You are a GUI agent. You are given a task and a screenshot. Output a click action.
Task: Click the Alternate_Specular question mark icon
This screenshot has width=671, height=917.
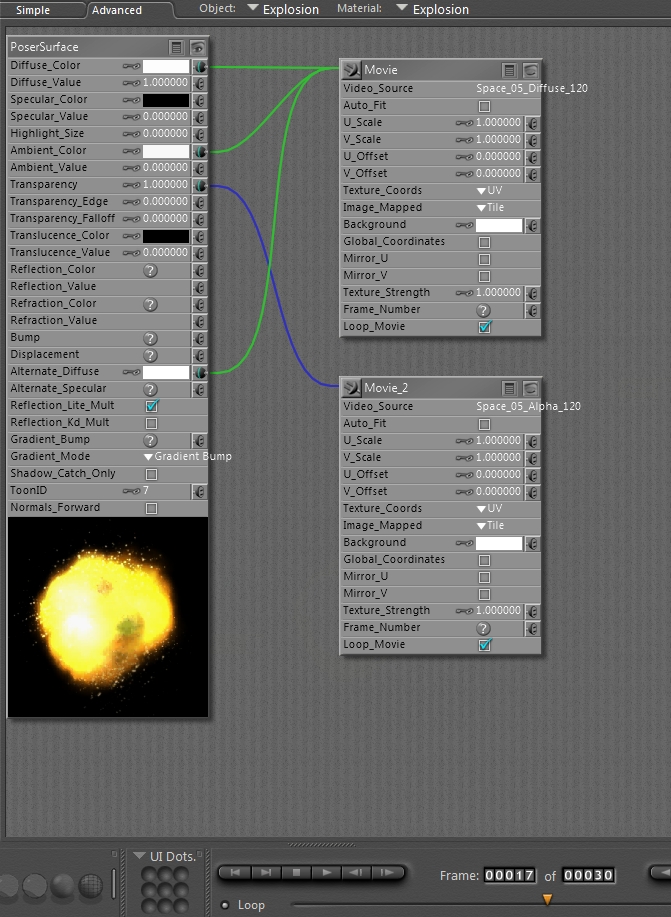point(150,389)
